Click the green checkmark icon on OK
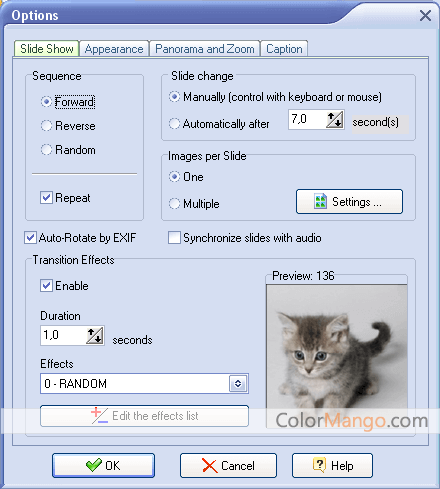 94,465
